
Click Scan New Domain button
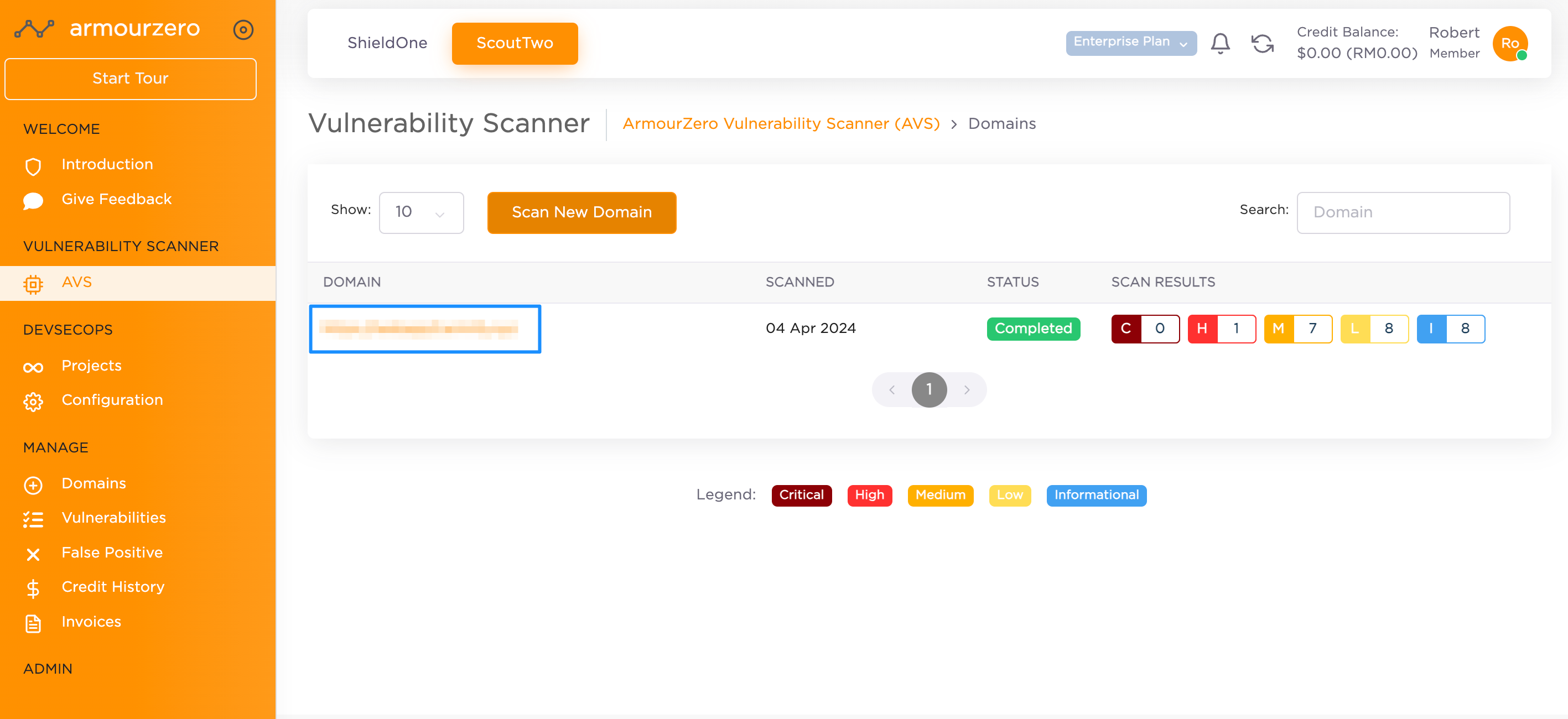[581, 213]
